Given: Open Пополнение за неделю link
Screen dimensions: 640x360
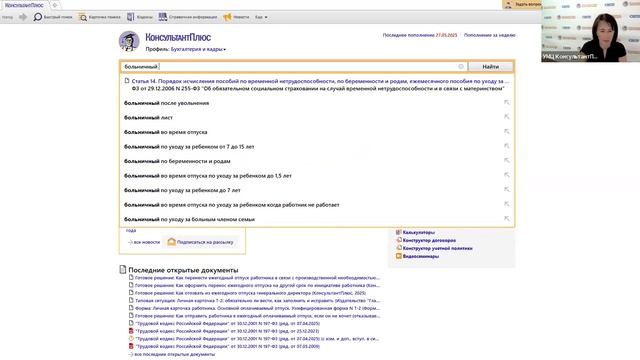Looking at the screenshot, I should point(489,36).
